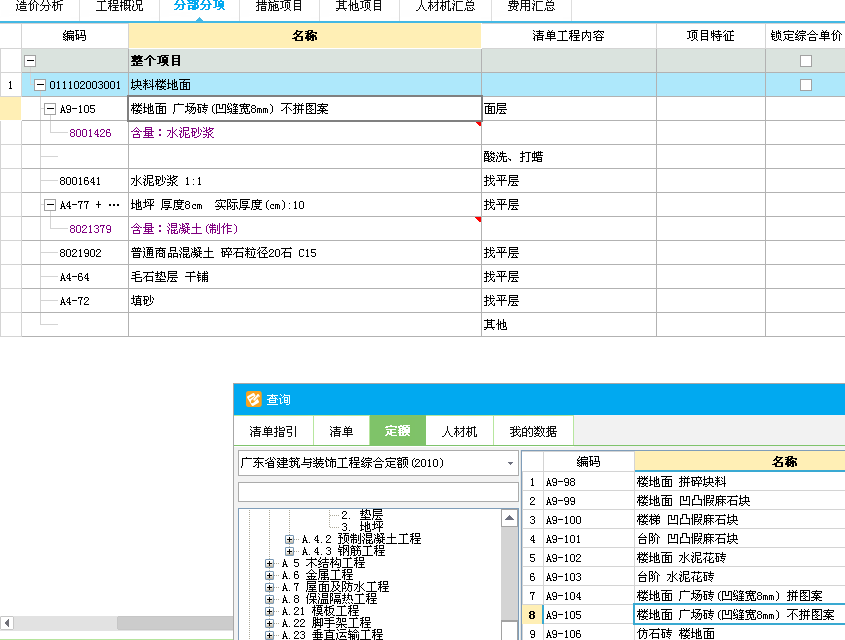Switch to 清单 tab in query dialog

tap(341, 431)
